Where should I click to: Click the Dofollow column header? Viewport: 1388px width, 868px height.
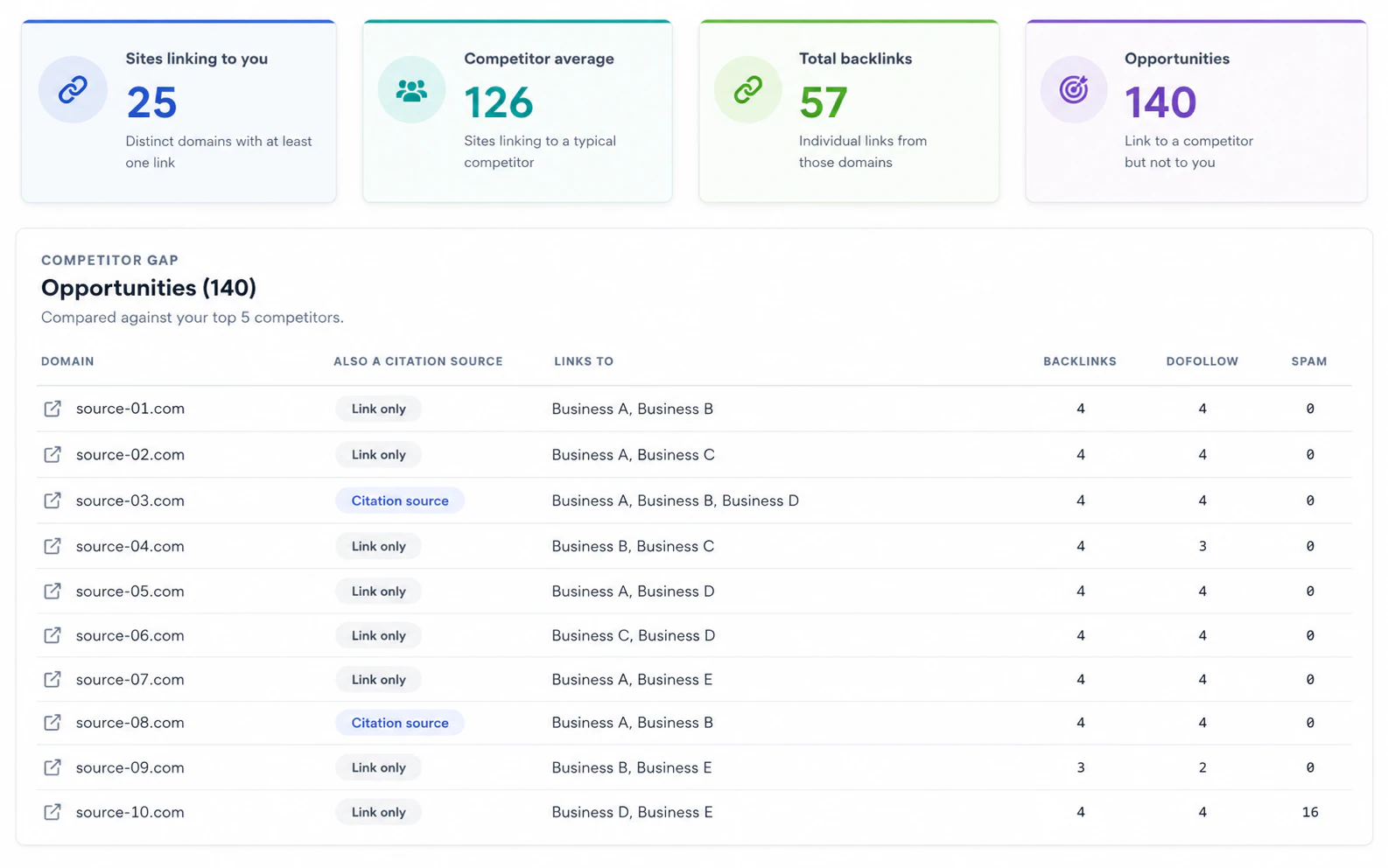click(x=1202, y=361)
